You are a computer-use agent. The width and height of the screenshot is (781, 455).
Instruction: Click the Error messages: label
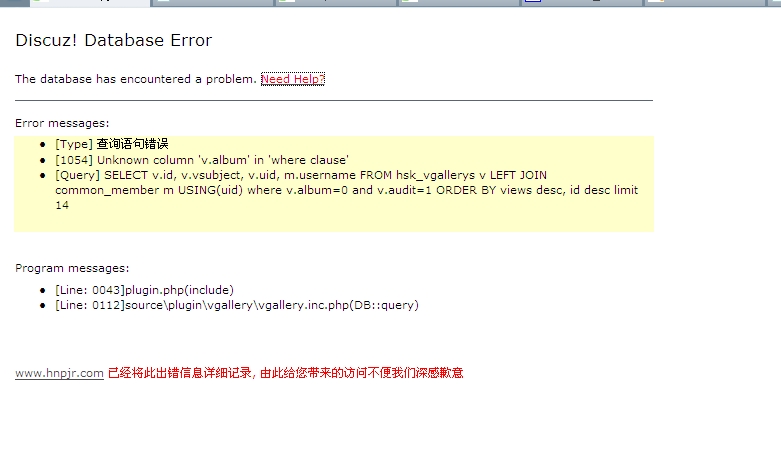[x=62, y=123]
